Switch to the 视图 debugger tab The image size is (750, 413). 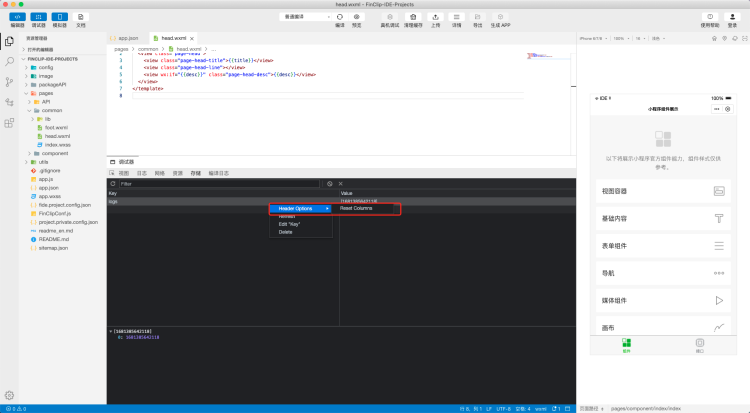pos(124,173)
